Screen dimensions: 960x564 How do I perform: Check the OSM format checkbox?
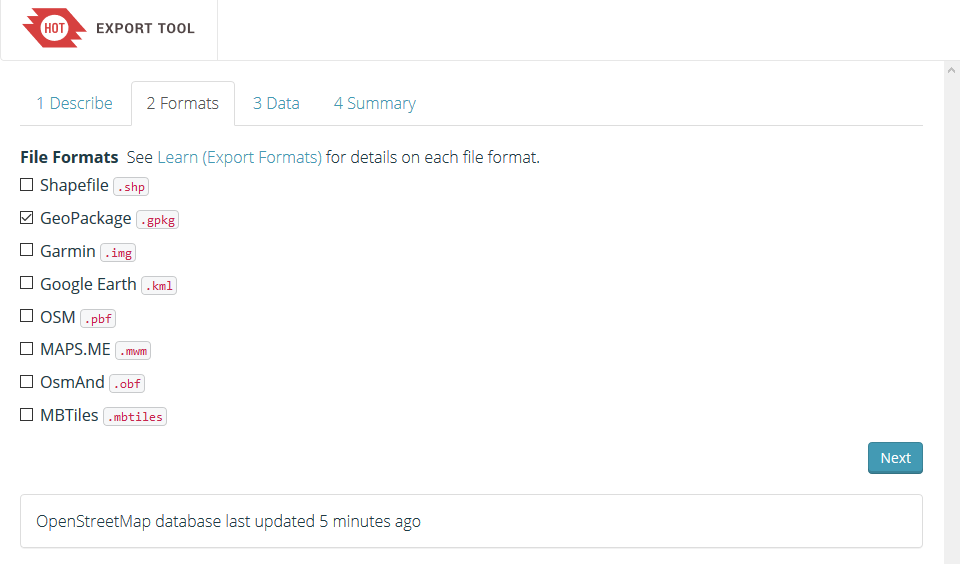pyautogui.click(x=27, y=316)
